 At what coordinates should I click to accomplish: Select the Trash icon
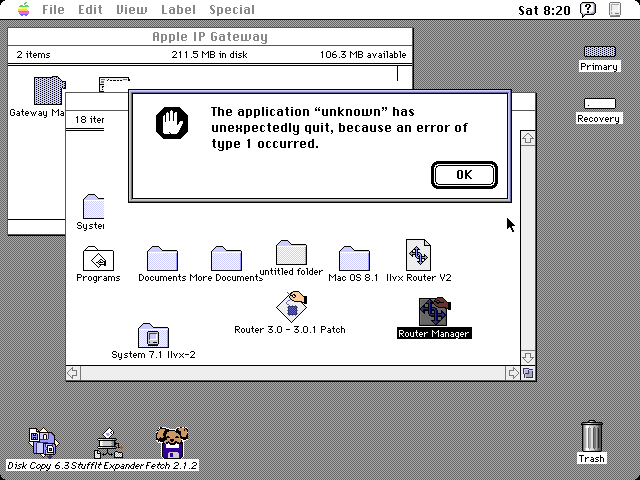coord(591,436)
